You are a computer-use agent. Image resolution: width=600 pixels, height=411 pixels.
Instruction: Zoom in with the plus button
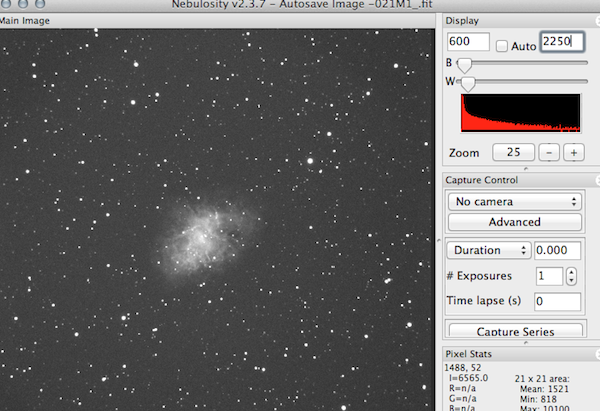(x=574, y=153)
